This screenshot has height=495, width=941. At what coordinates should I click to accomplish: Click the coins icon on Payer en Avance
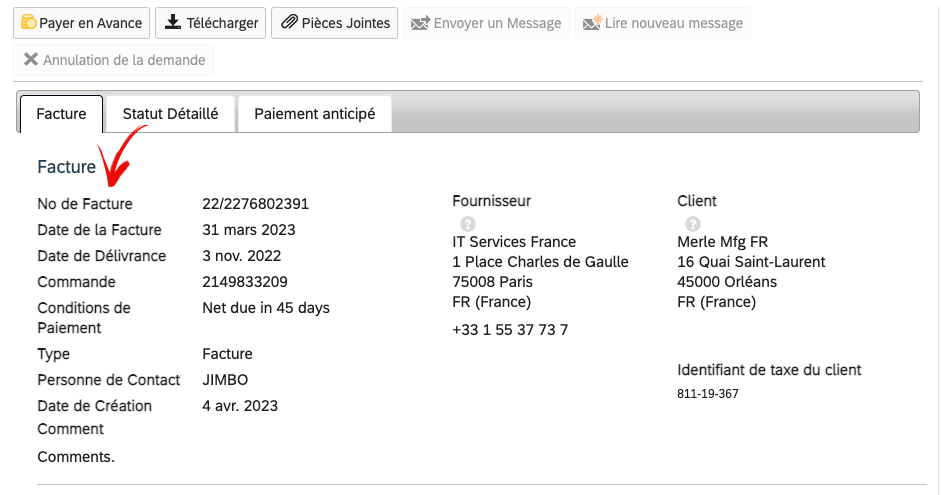point(28,22)
